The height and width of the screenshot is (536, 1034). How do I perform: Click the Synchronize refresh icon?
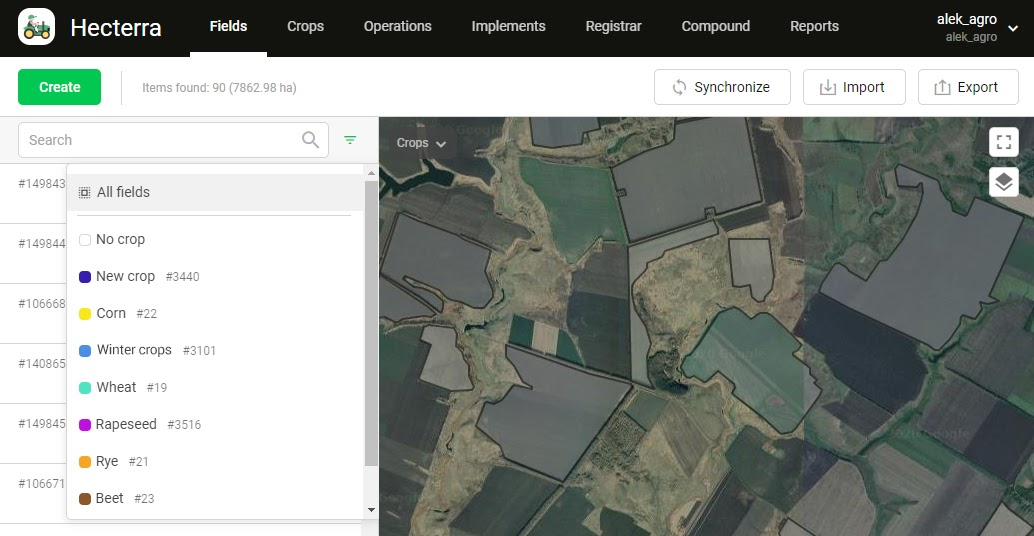pyautogui.click(x=680, y=87)
